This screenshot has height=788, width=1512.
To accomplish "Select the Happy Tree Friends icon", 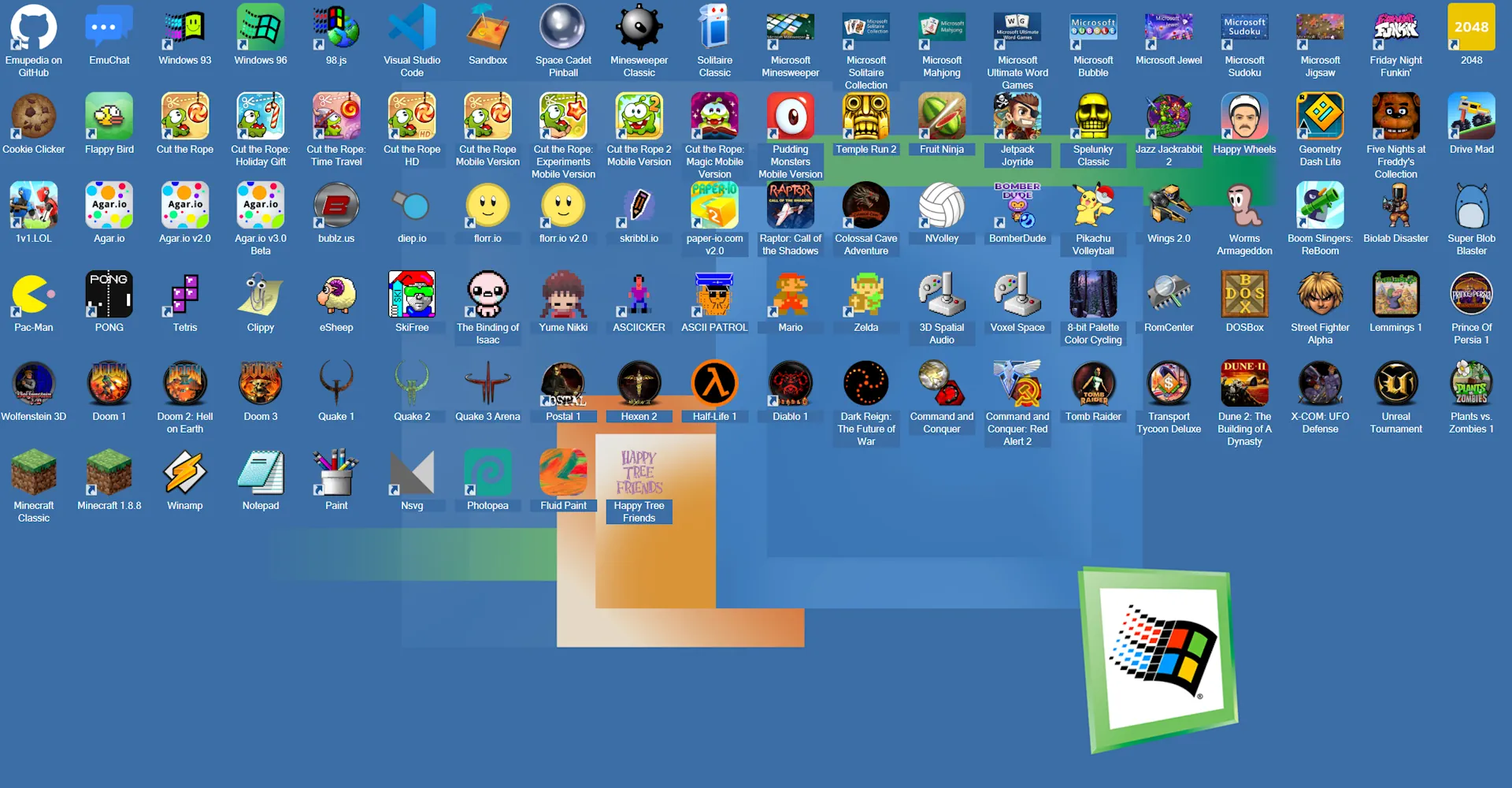I will pos(639,473).
